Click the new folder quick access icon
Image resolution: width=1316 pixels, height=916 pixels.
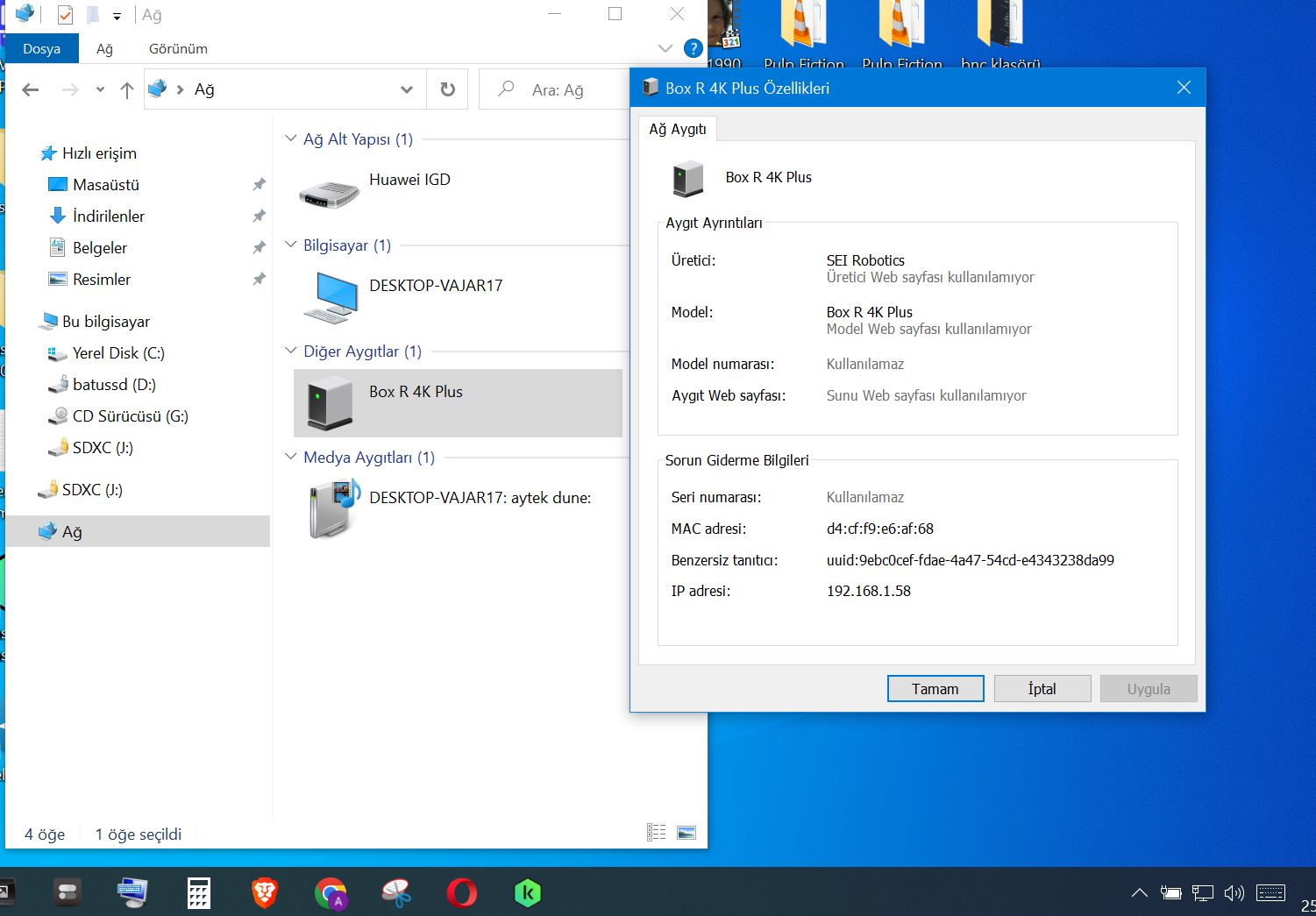93,15
